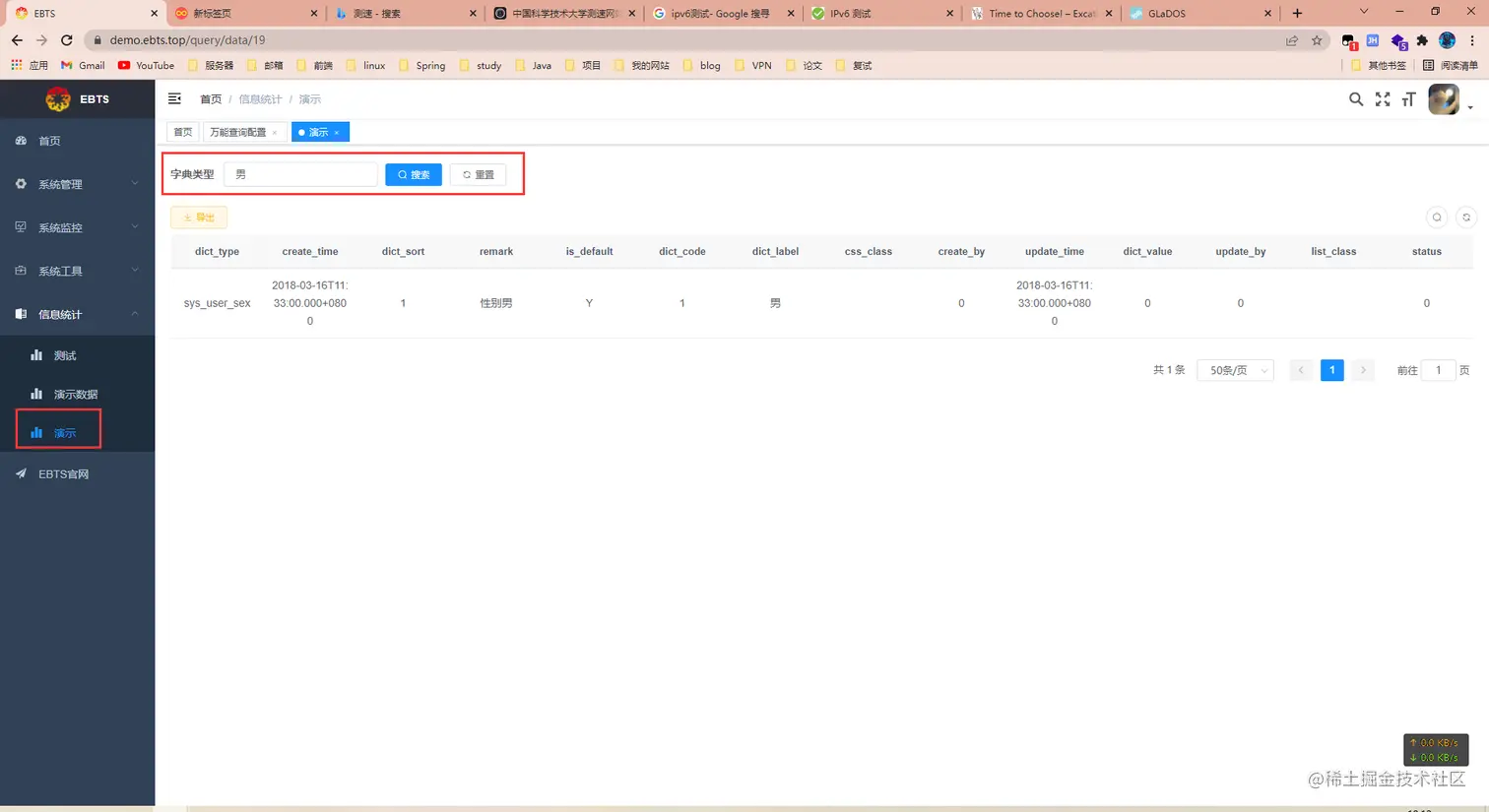The image size is (1489, 812).
Task: Open the Spring bookmarks folder
Action: pyautogui.click(x=422, y=66)
